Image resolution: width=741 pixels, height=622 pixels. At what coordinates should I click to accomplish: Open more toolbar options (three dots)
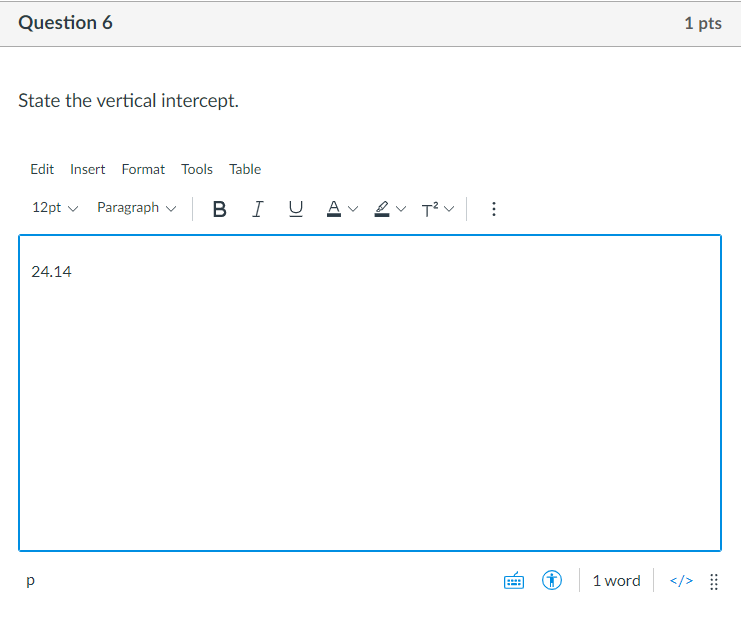pyautogui.click(x=494, y=208)
